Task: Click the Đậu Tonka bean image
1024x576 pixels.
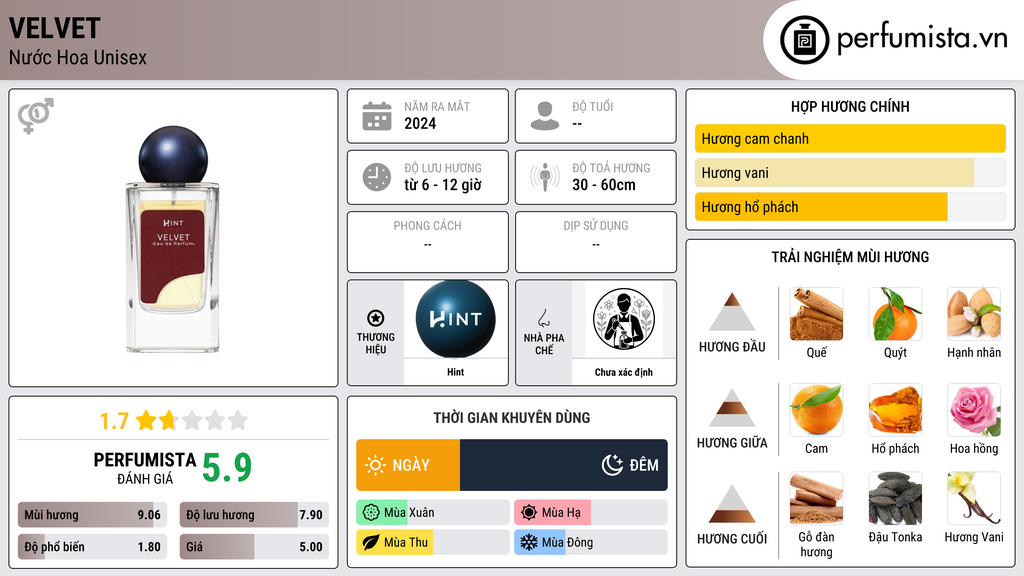Action: 895,499
